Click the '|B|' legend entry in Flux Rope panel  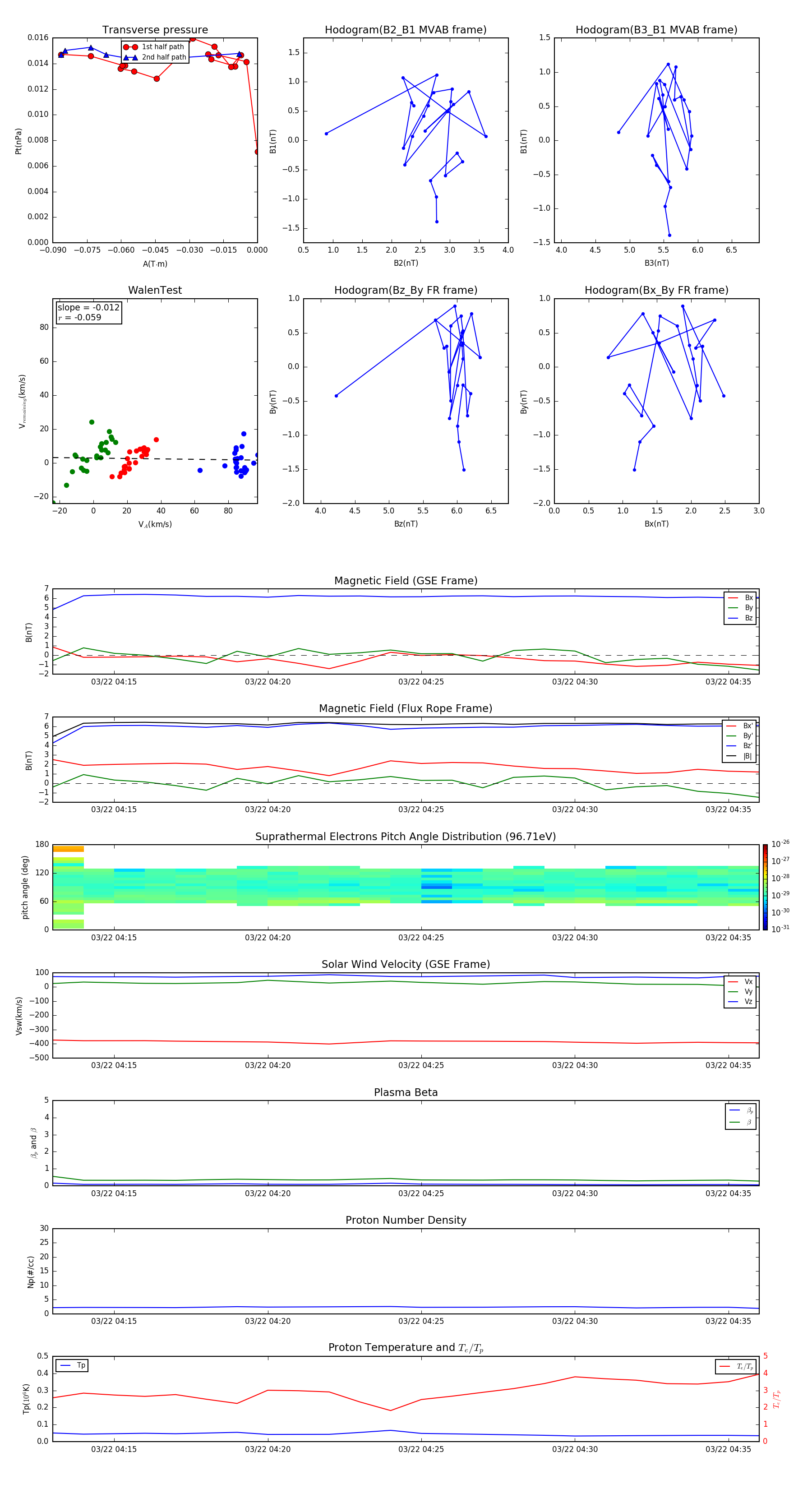(739, 756)
